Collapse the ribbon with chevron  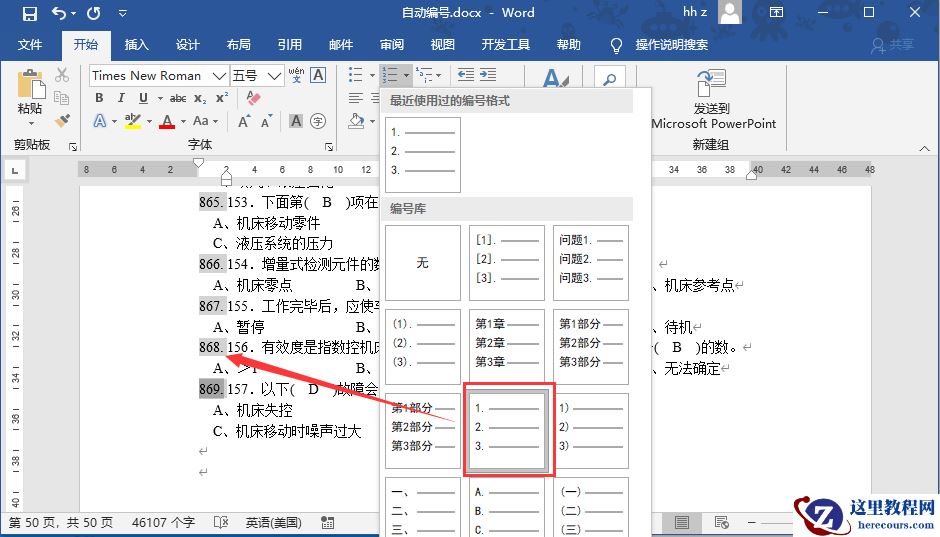click(x=924, y=148)
